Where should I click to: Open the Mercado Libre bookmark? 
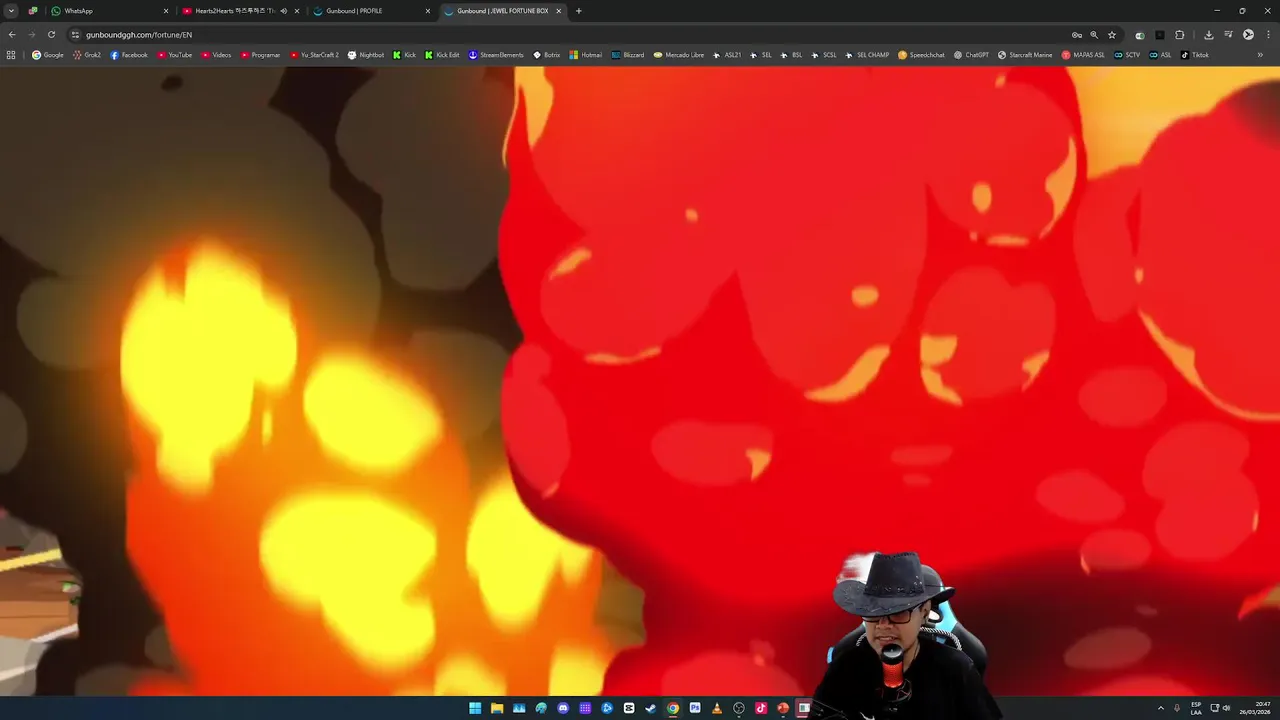679,55
